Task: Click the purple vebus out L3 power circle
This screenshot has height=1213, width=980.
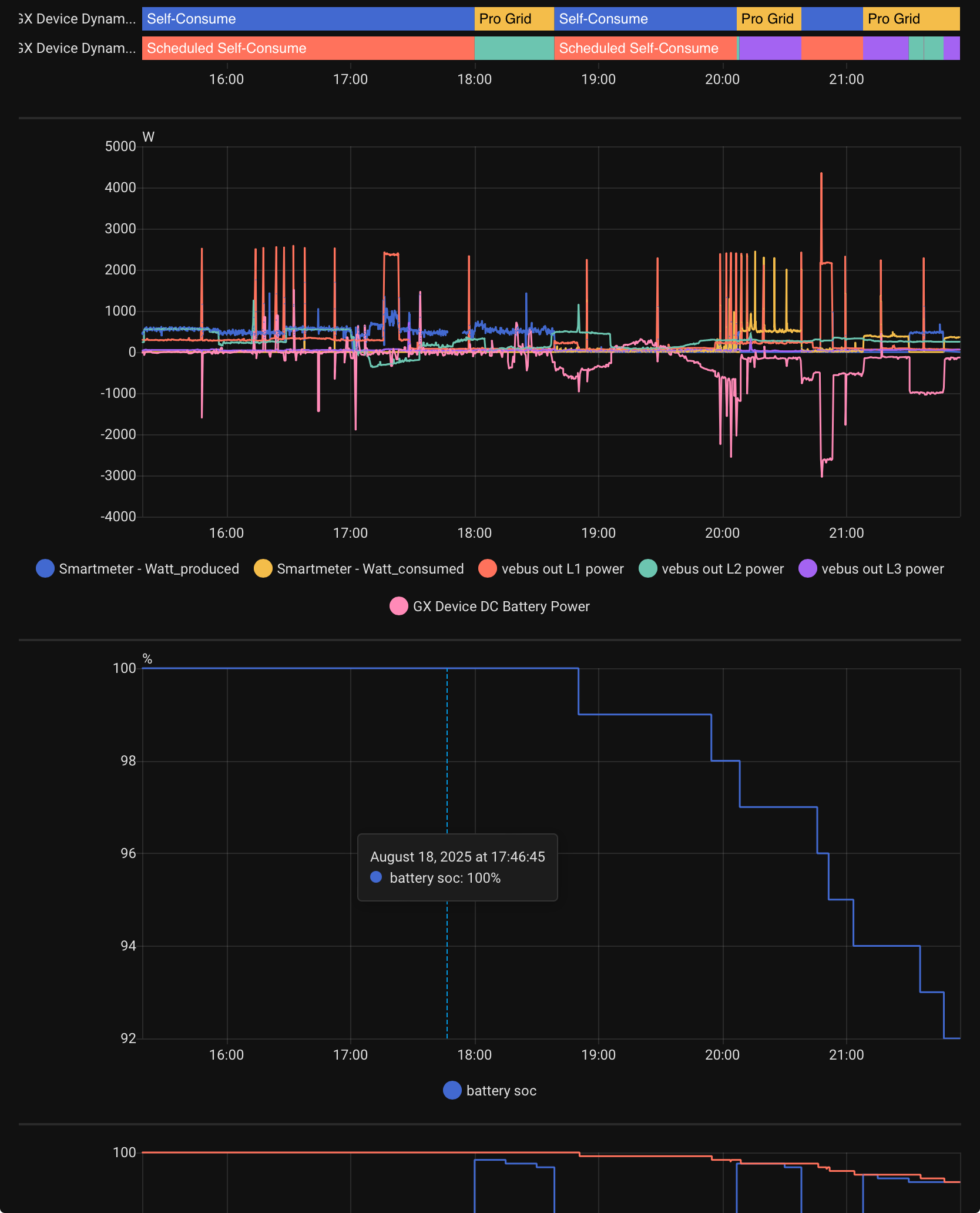Action: tap(808, 568)
